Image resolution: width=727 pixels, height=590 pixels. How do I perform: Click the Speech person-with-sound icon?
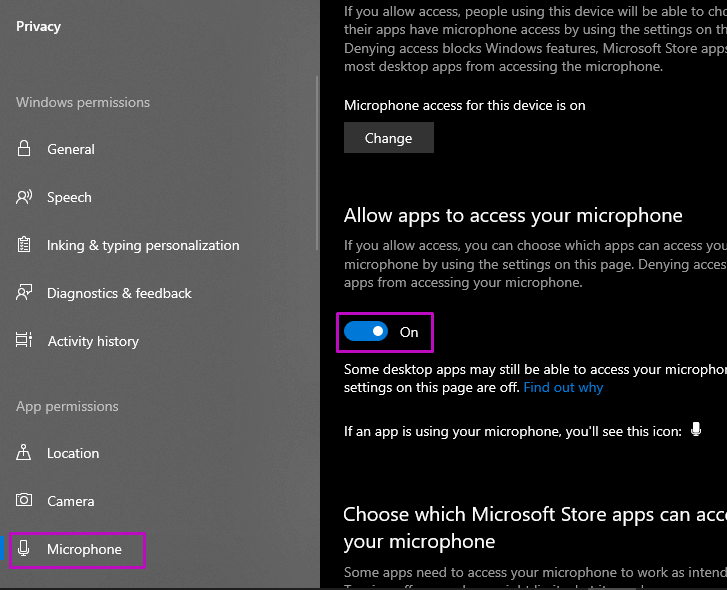click(24, 197)
